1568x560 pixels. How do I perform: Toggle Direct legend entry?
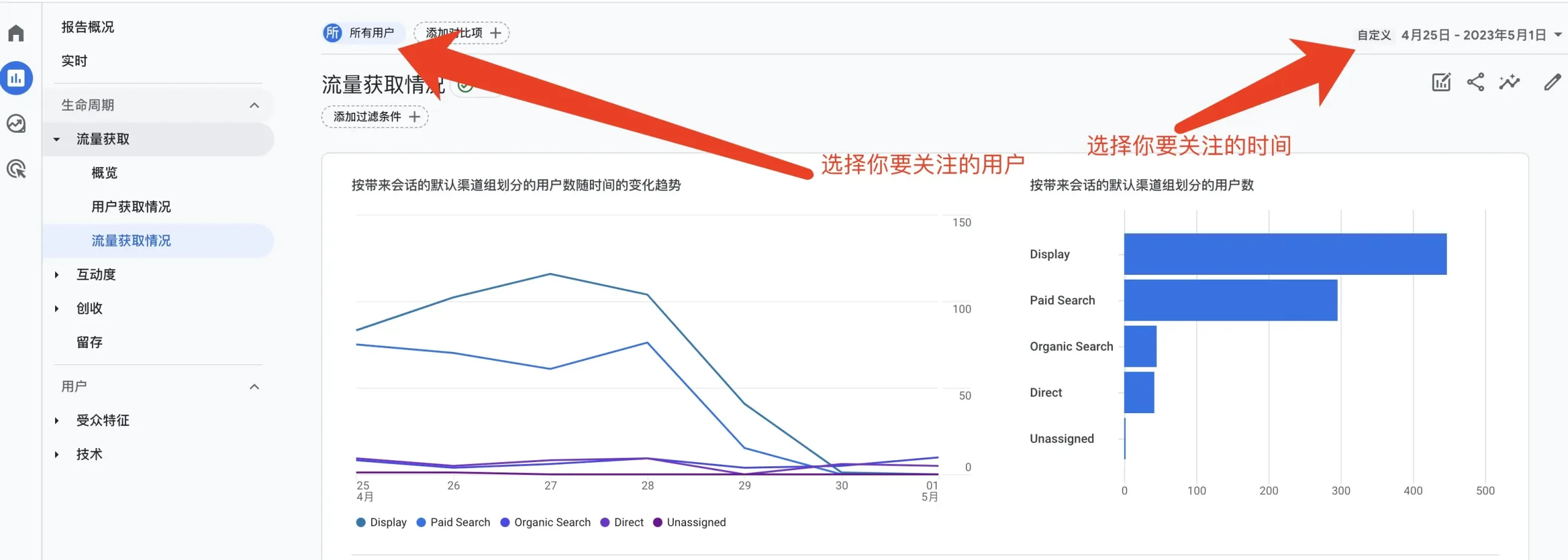coord(622,522)
